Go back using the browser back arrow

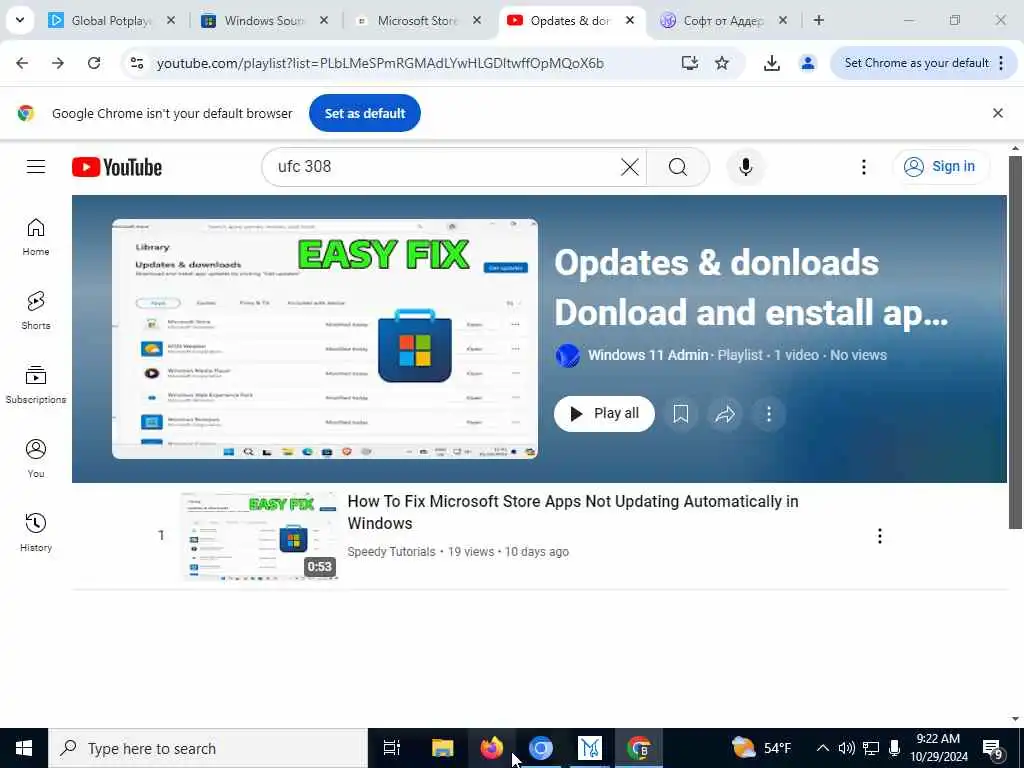(x=22, y=63)
